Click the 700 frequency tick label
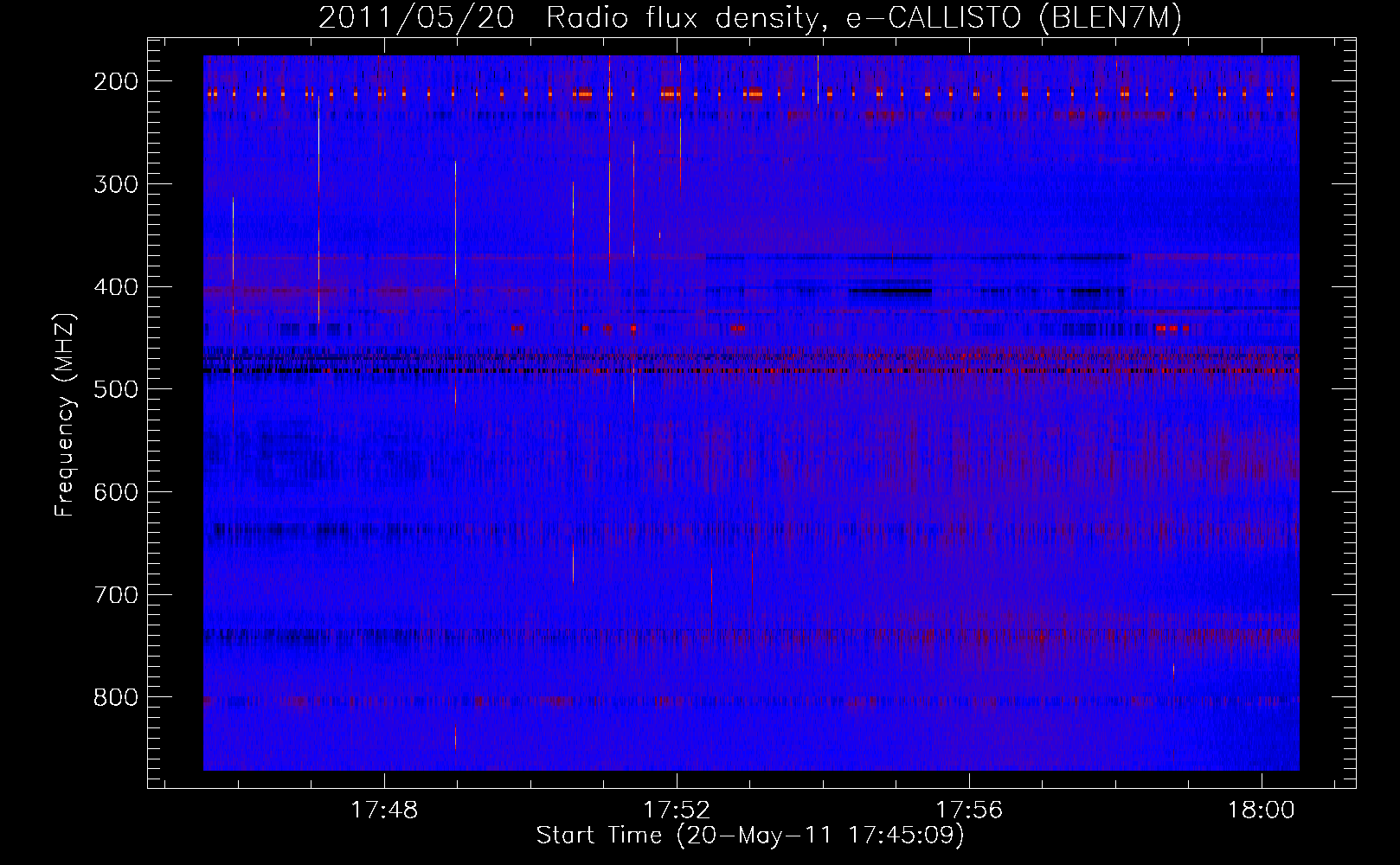 point(115,594)
